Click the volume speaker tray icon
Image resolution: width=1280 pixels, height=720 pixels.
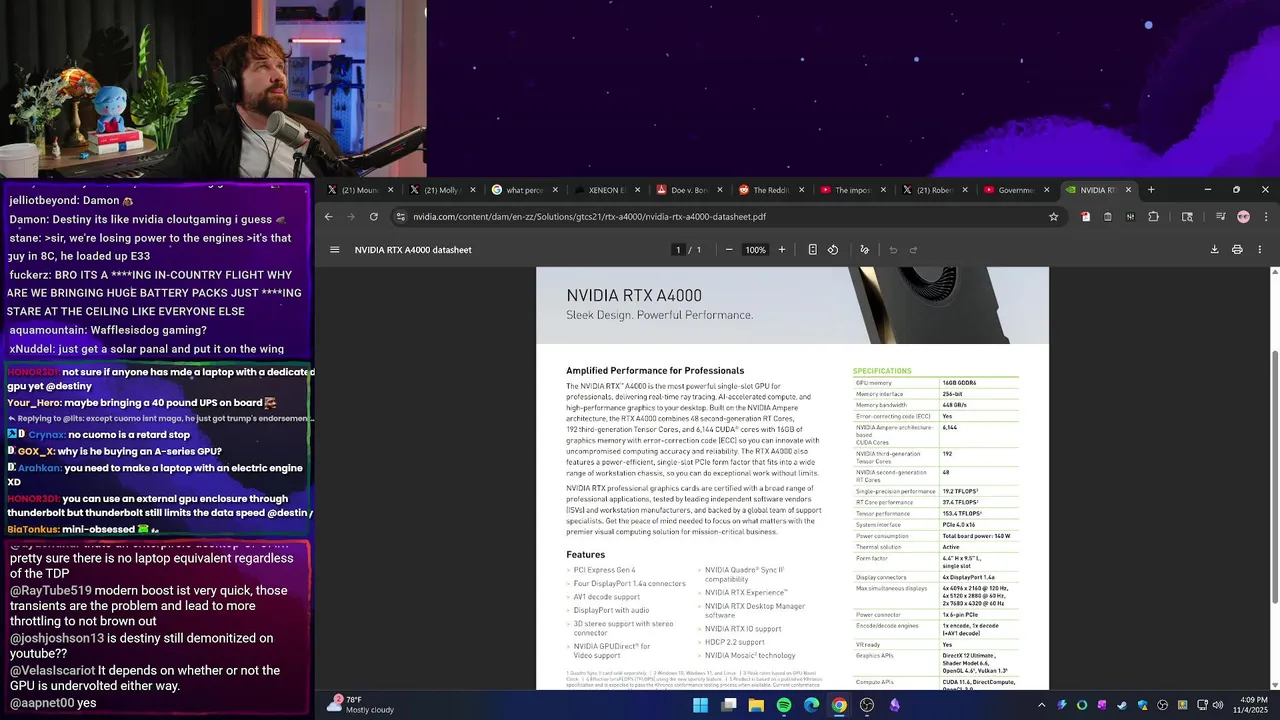pos(1217,705)
